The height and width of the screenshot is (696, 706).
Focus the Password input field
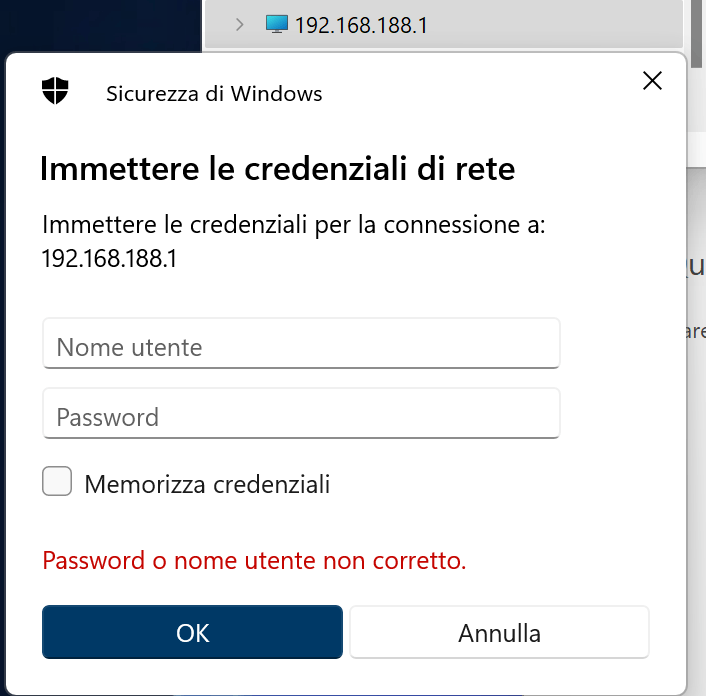[300, 416]
